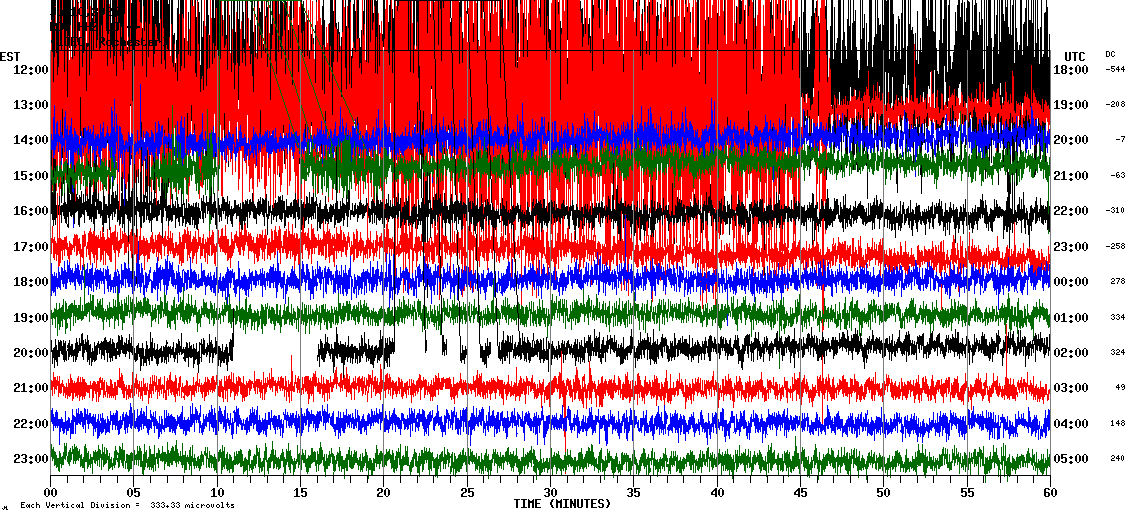1130x519 pixels.
Task: Click the 12:00 EST time label
Action: 32,69
